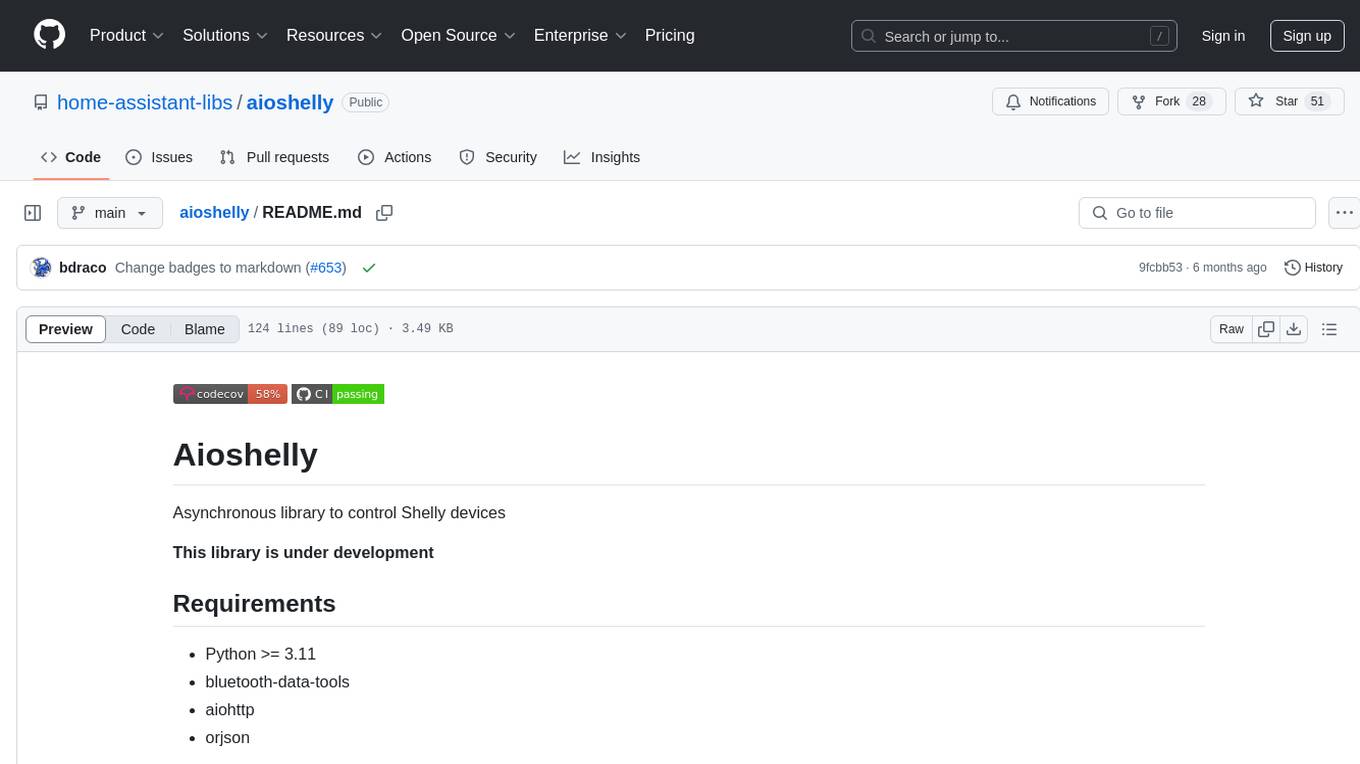Viewport: 1360px width, 764px height.
Task: Click the Aioshelly heading
Action: point(245,454)
